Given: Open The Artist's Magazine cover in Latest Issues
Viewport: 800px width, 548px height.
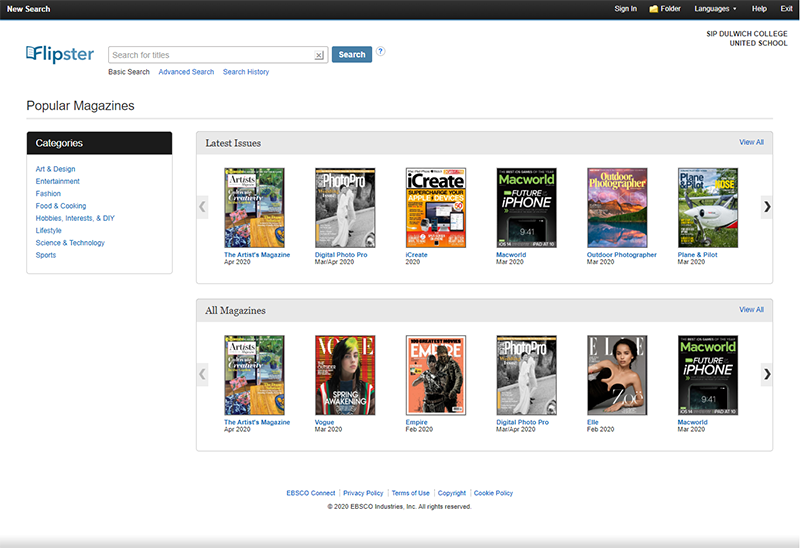Looking at the screenshot, I should click(255, 208).
